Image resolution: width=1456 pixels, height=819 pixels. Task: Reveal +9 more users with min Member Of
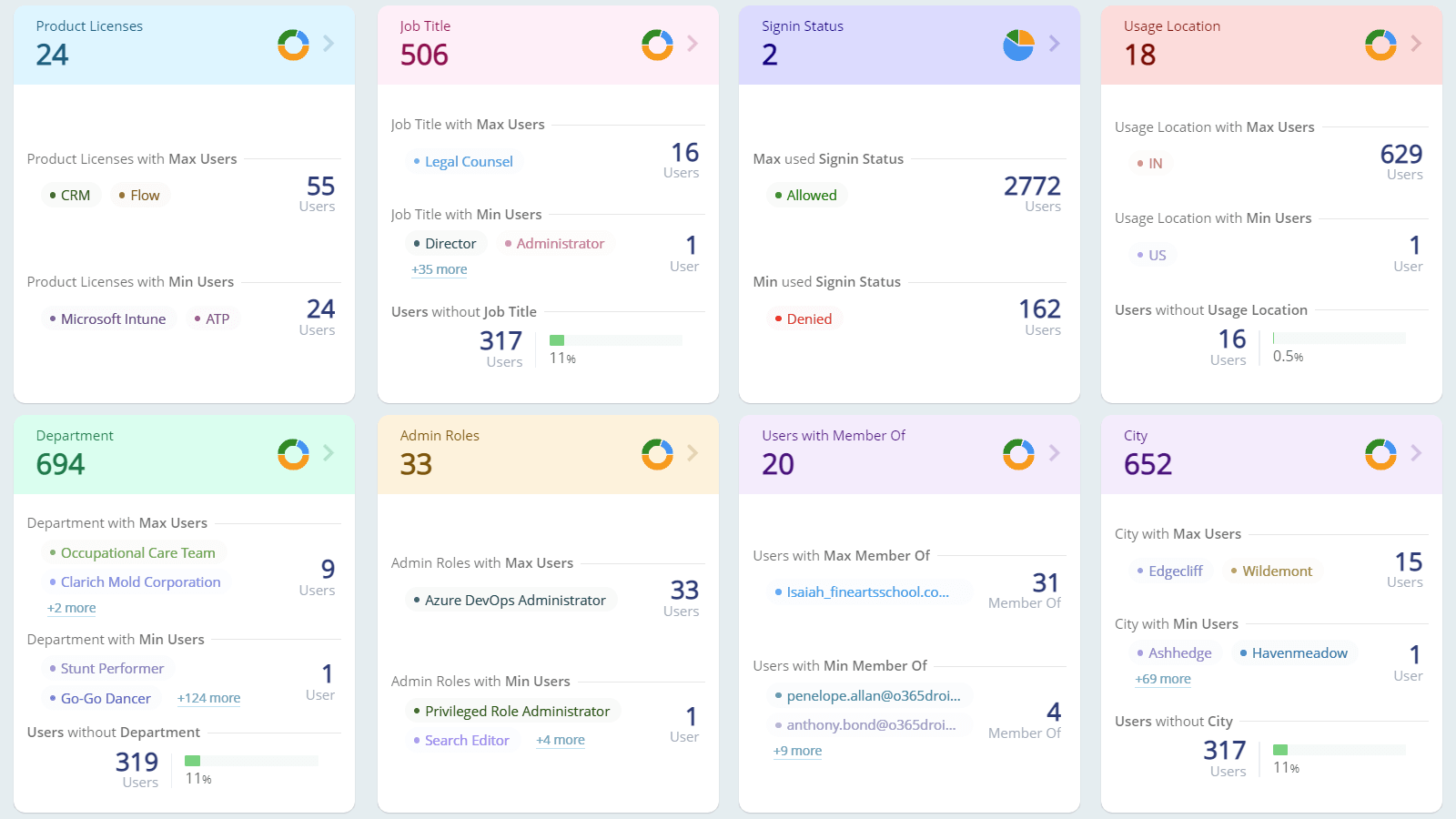(x=797, y=750)
